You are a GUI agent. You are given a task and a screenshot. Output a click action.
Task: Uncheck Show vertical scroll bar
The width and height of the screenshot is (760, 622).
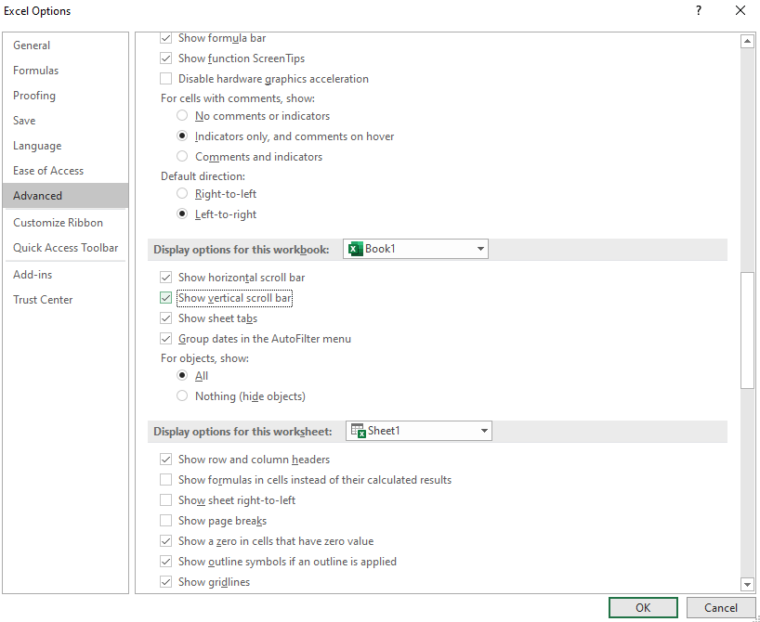pos(166,298)
